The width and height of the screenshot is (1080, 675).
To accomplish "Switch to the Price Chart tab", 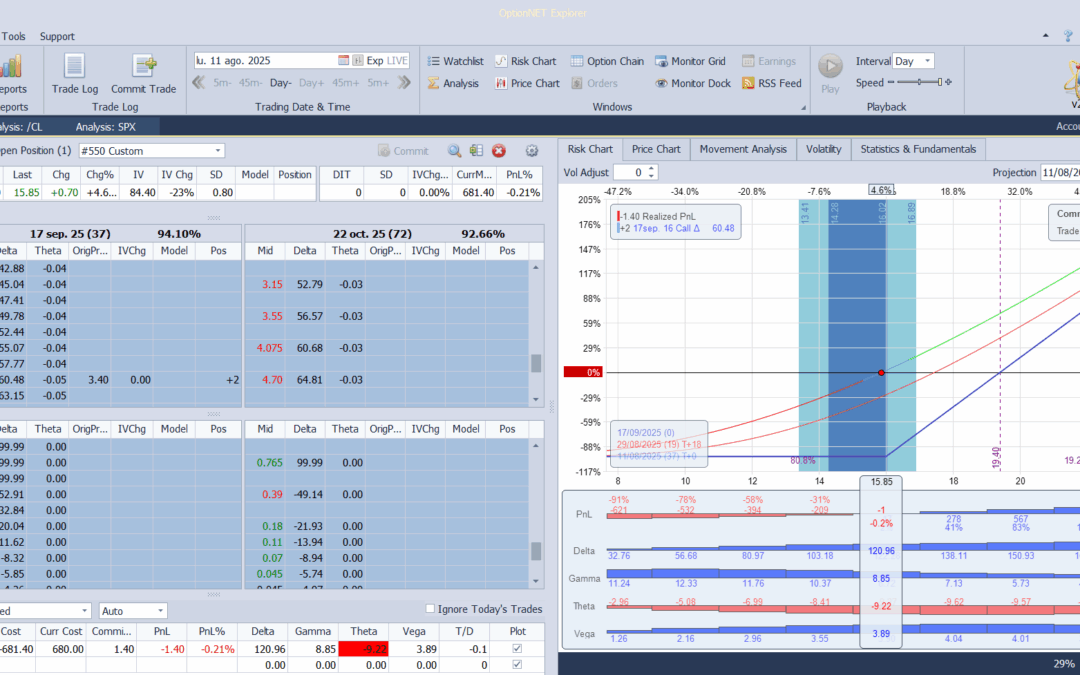I will click(x=656, y=149).
